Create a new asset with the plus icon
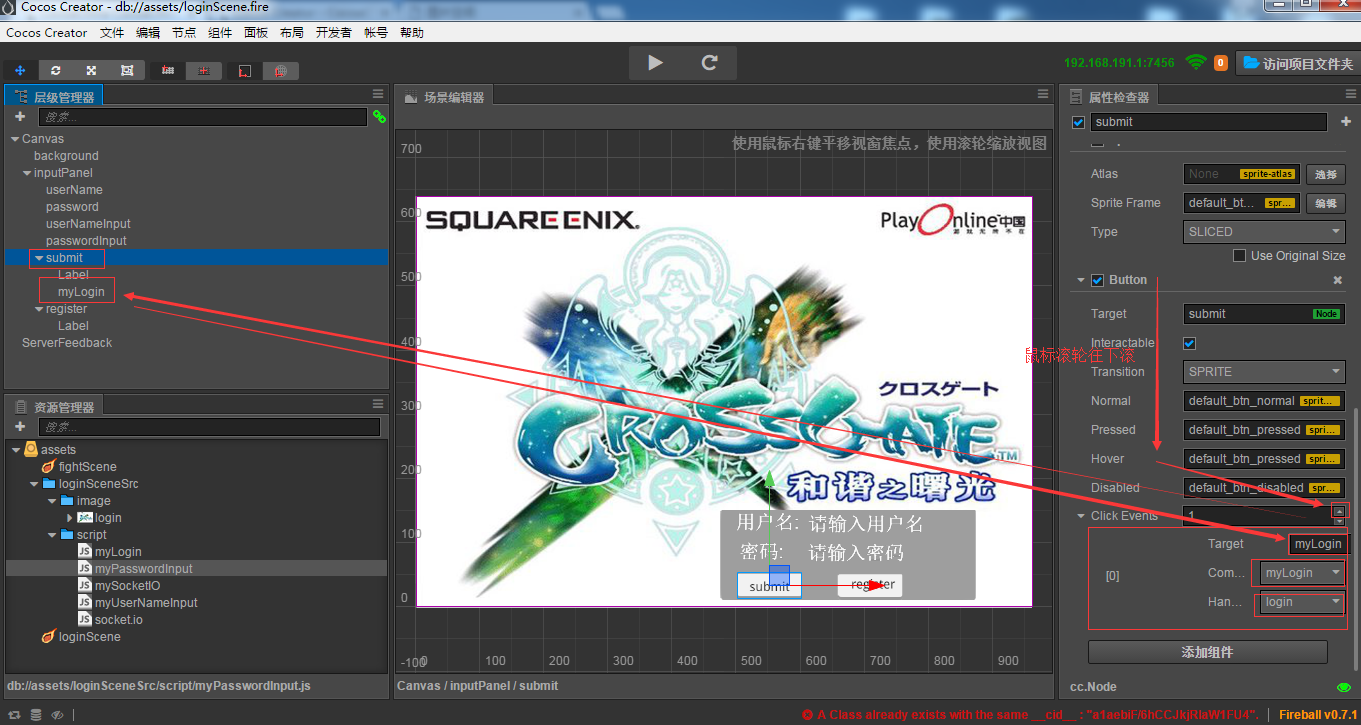The width and height of the screenshot is (1361, 725). [x=19, y=427]
